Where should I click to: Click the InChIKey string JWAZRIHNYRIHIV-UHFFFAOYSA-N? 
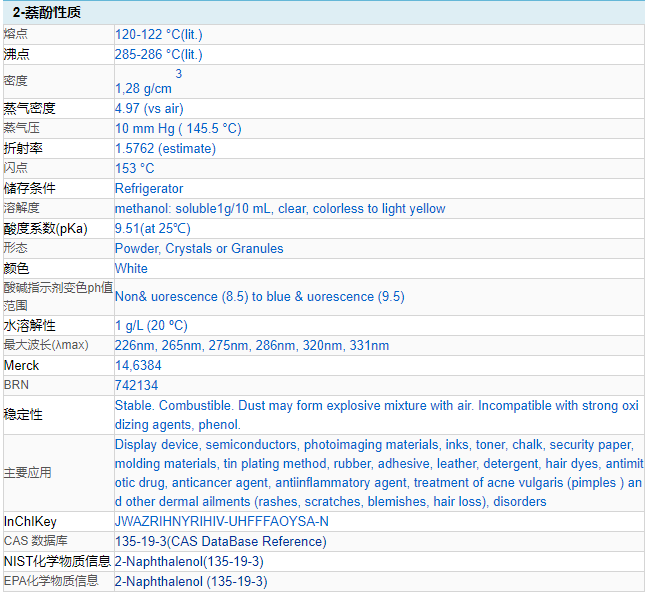pos(221,521)
